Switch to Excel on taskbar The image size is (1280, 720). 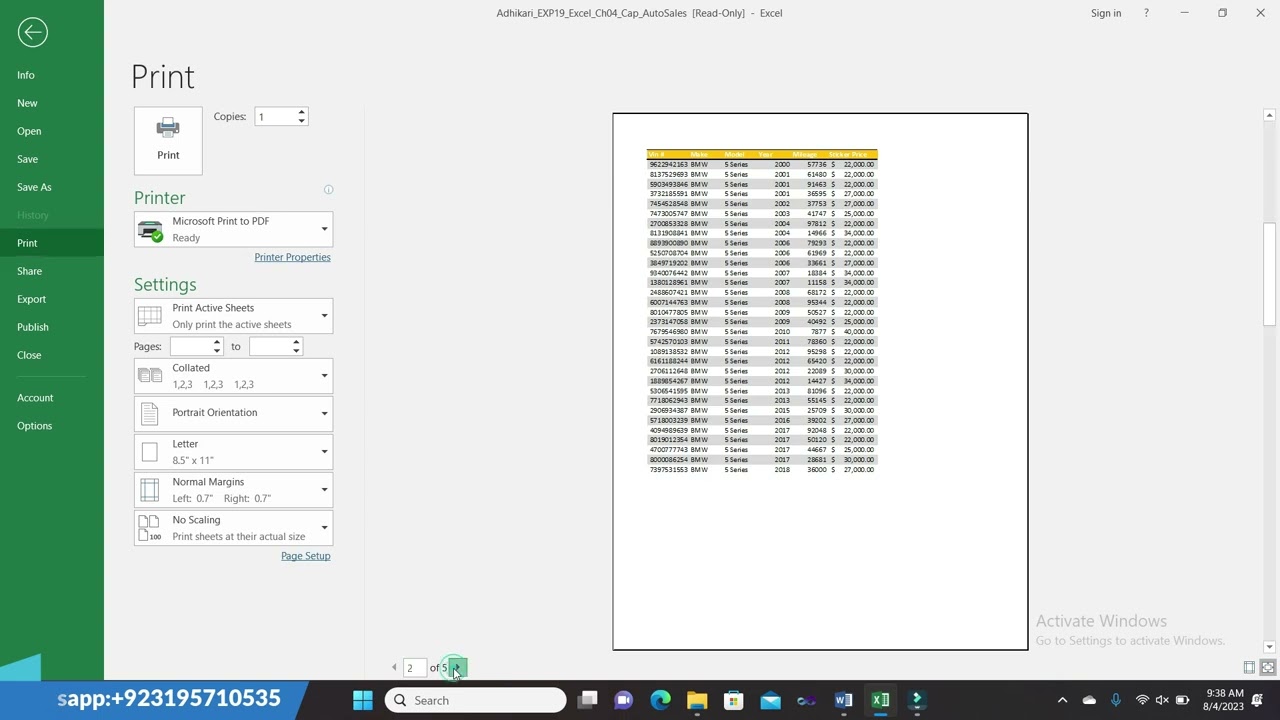(x=880, y=700)
